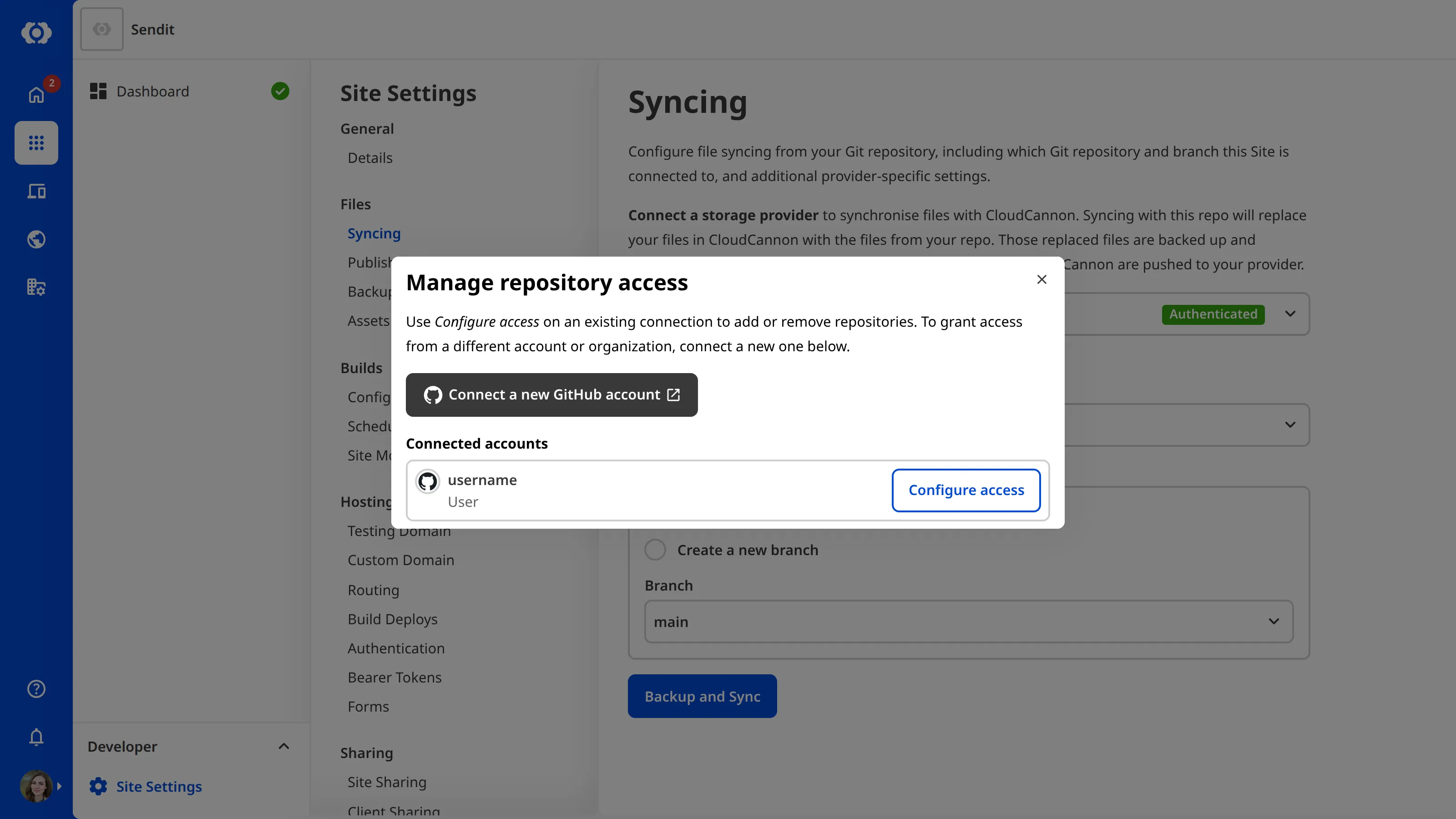Open the notifications bell icon
The width and height of the screenshot is (1456, 819).
pos(36,737)
